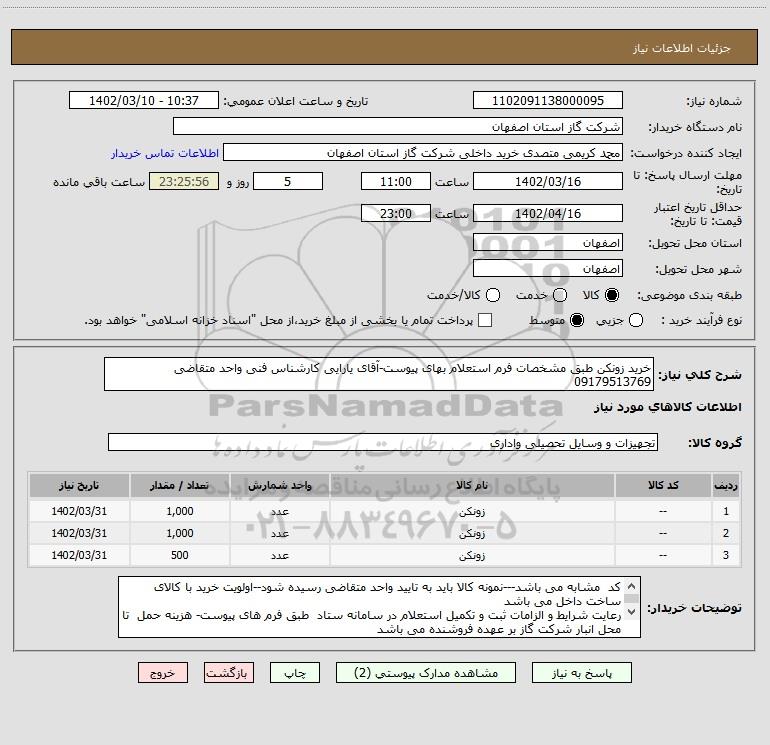Click the remaining time countdown 23:25:56

[x=184, y=181]
